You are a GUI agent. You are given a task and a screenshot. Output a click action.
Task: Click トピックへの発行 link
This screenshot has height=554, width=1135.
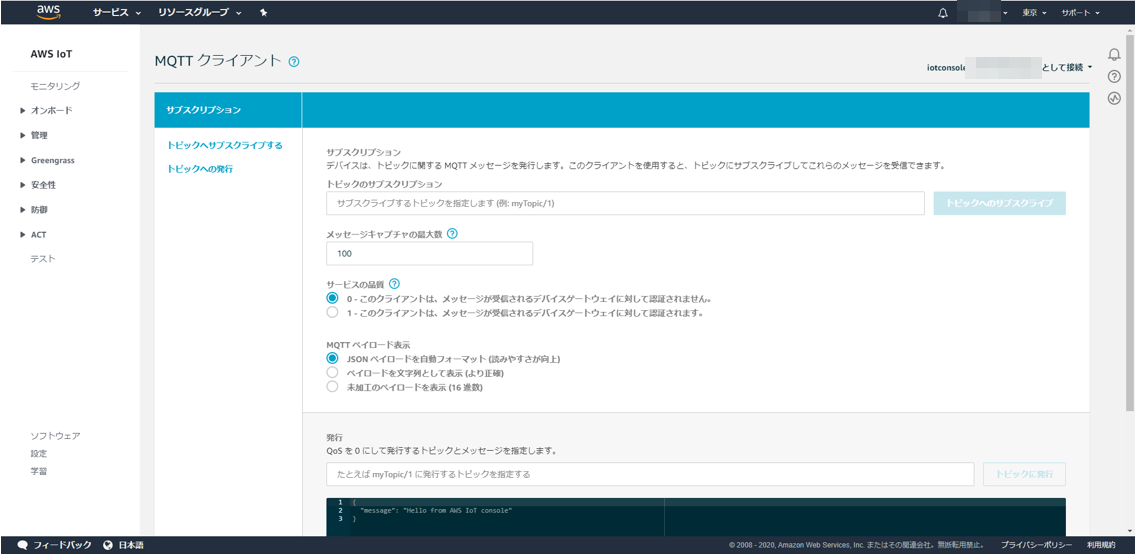200,169
